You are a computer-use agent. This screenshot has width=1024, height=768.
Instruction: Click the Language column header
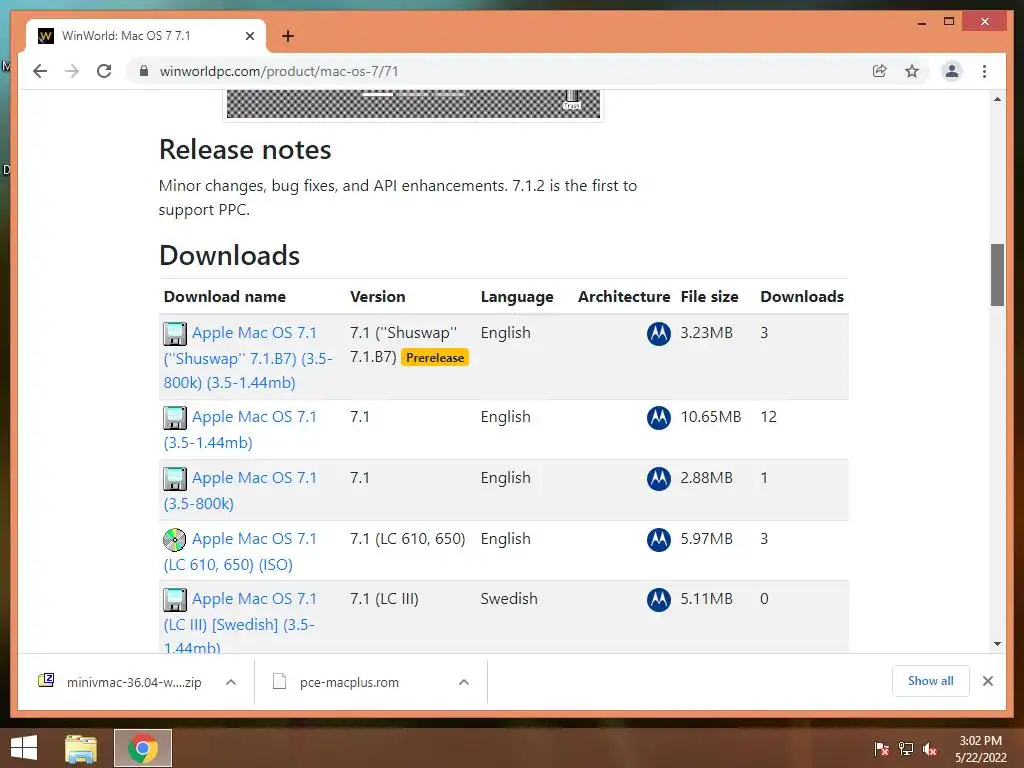pyautogui.click(x=517, y=296)
